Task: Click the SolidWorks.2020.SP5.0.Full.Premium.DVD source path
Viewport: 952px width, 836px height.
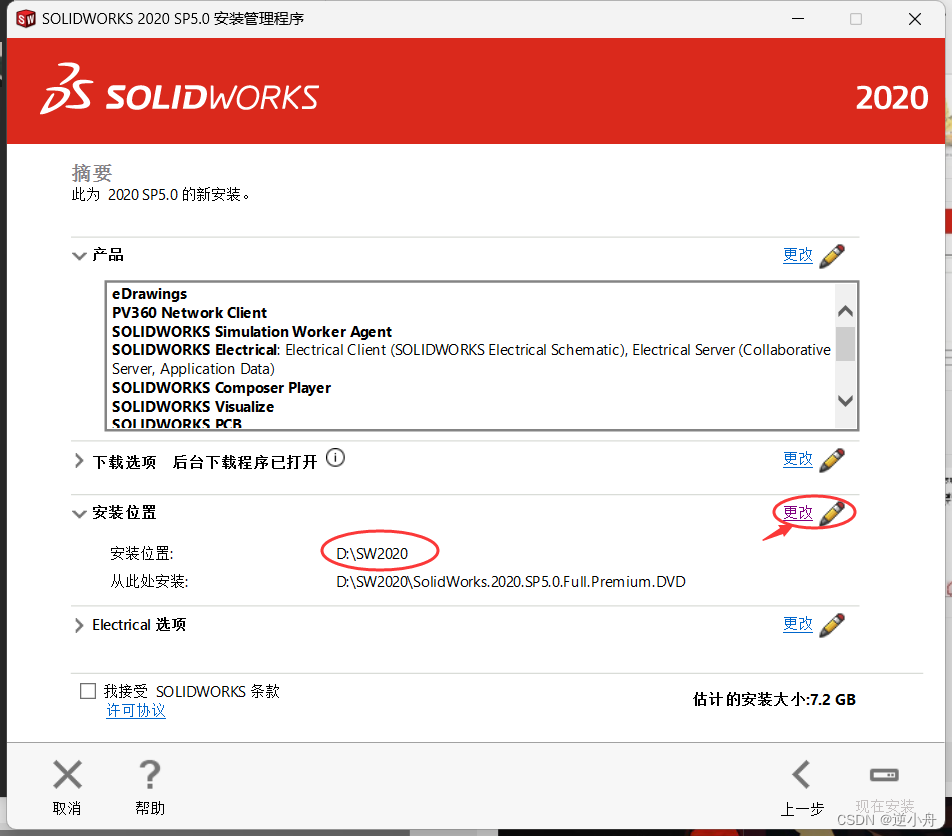Action: [x=511, y=582]
